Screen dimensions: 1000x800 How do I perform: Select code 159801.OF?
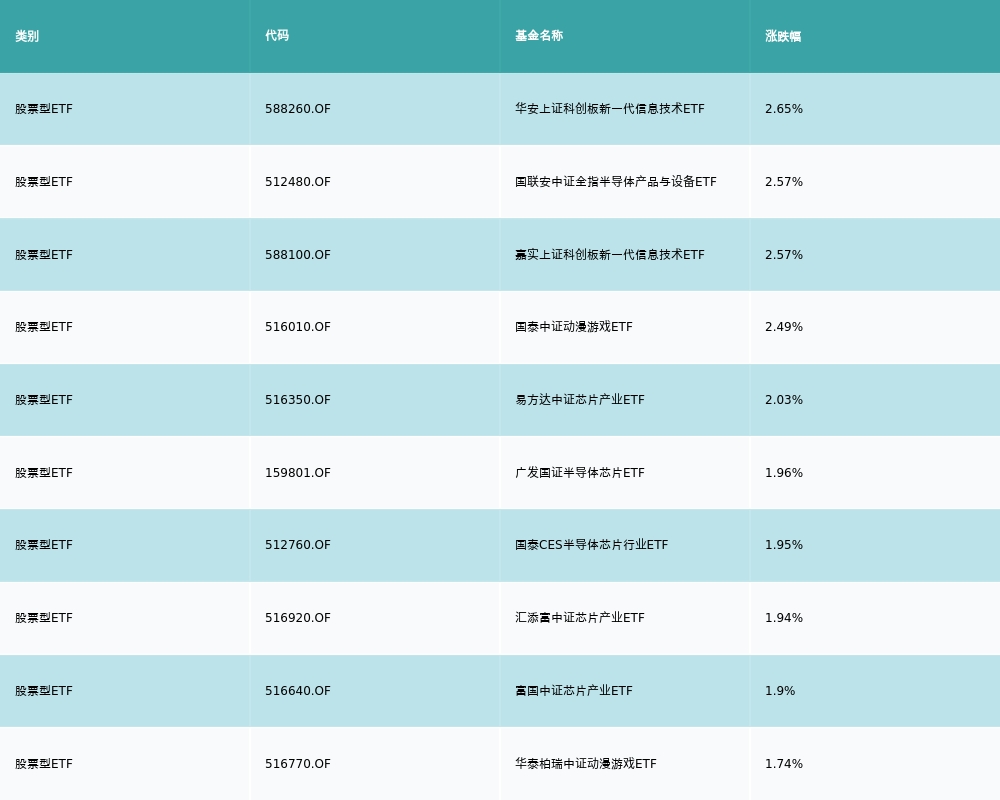(x=298, y=473)
